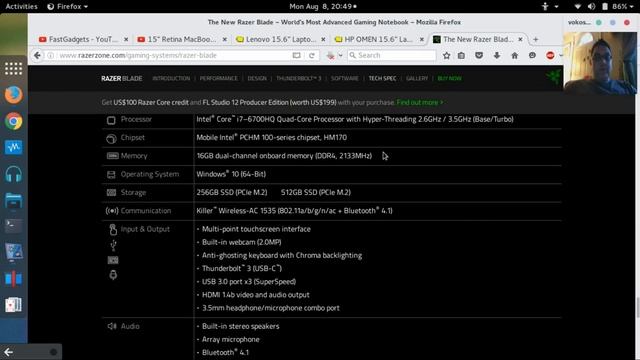This screenshot has width=640, height=360.
Task: Open the GNOME Activities overview
Action: (x=21, y=7)
